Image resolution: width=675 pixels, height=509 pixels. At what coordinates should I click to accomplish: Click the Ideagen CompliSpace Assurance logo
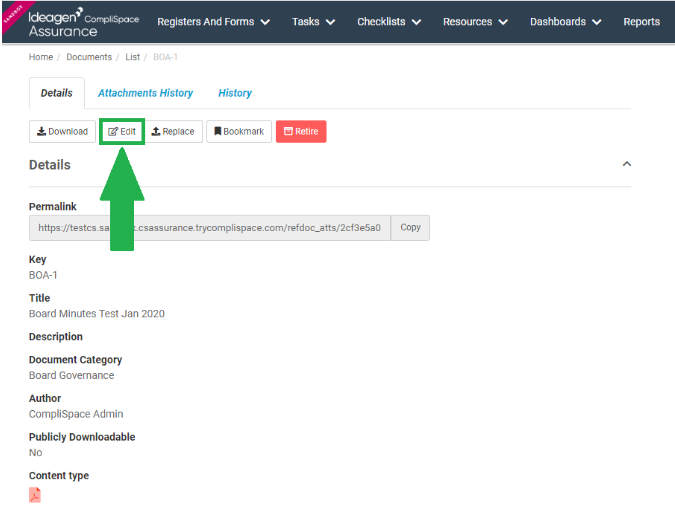(x=84, y=22)
